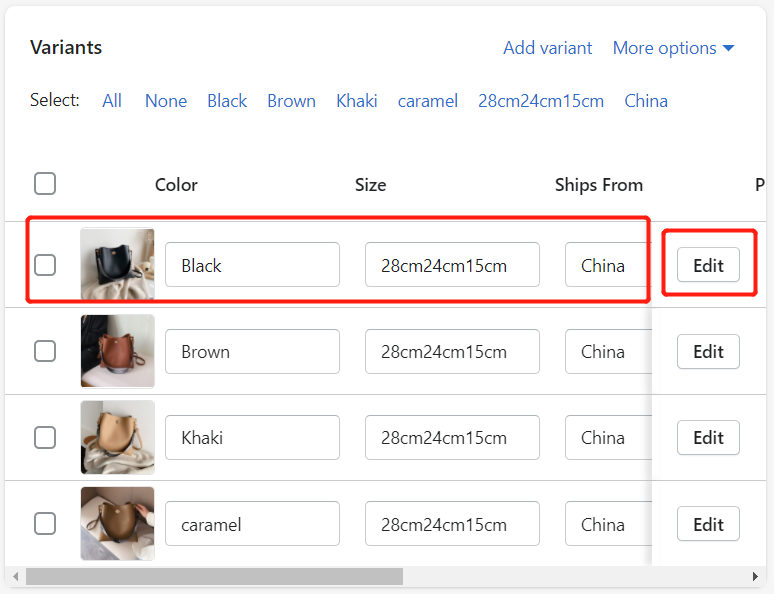The image size is (774, 594).
Task: Expand the More options dropdown
Action: 673,48
